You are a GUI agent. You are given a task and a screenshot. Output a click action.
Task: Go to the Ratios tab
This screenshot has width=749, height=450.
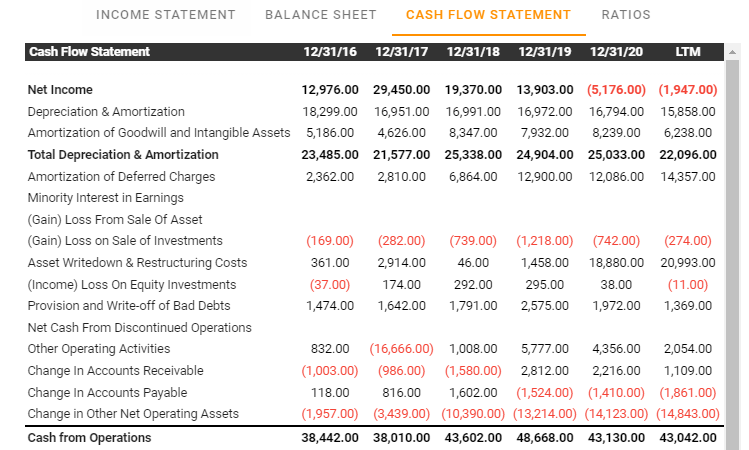click(x=626, y=15)
